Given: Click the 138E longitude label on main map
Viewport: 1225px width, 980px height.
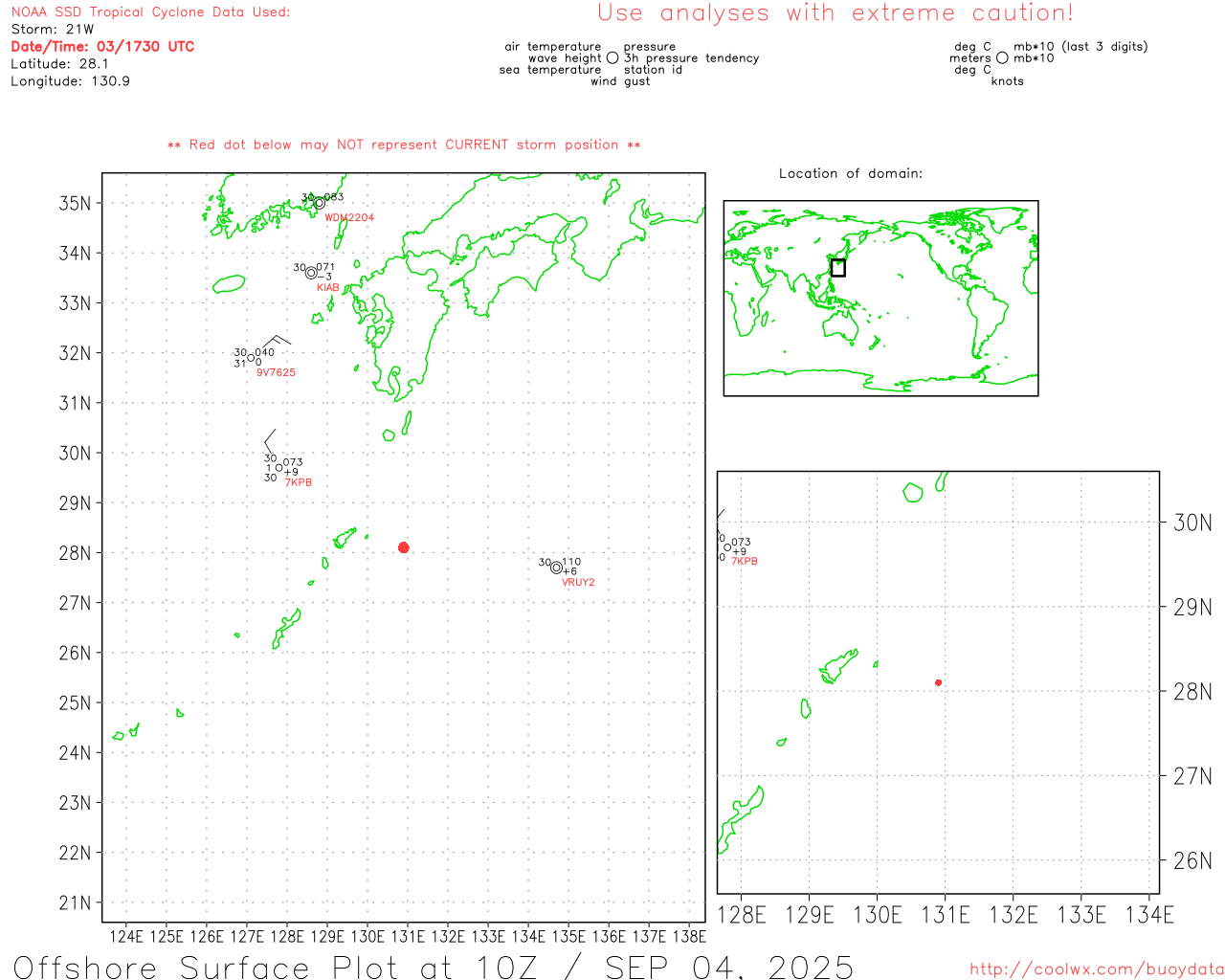Looking at the screenshot, I should point(689,937).
